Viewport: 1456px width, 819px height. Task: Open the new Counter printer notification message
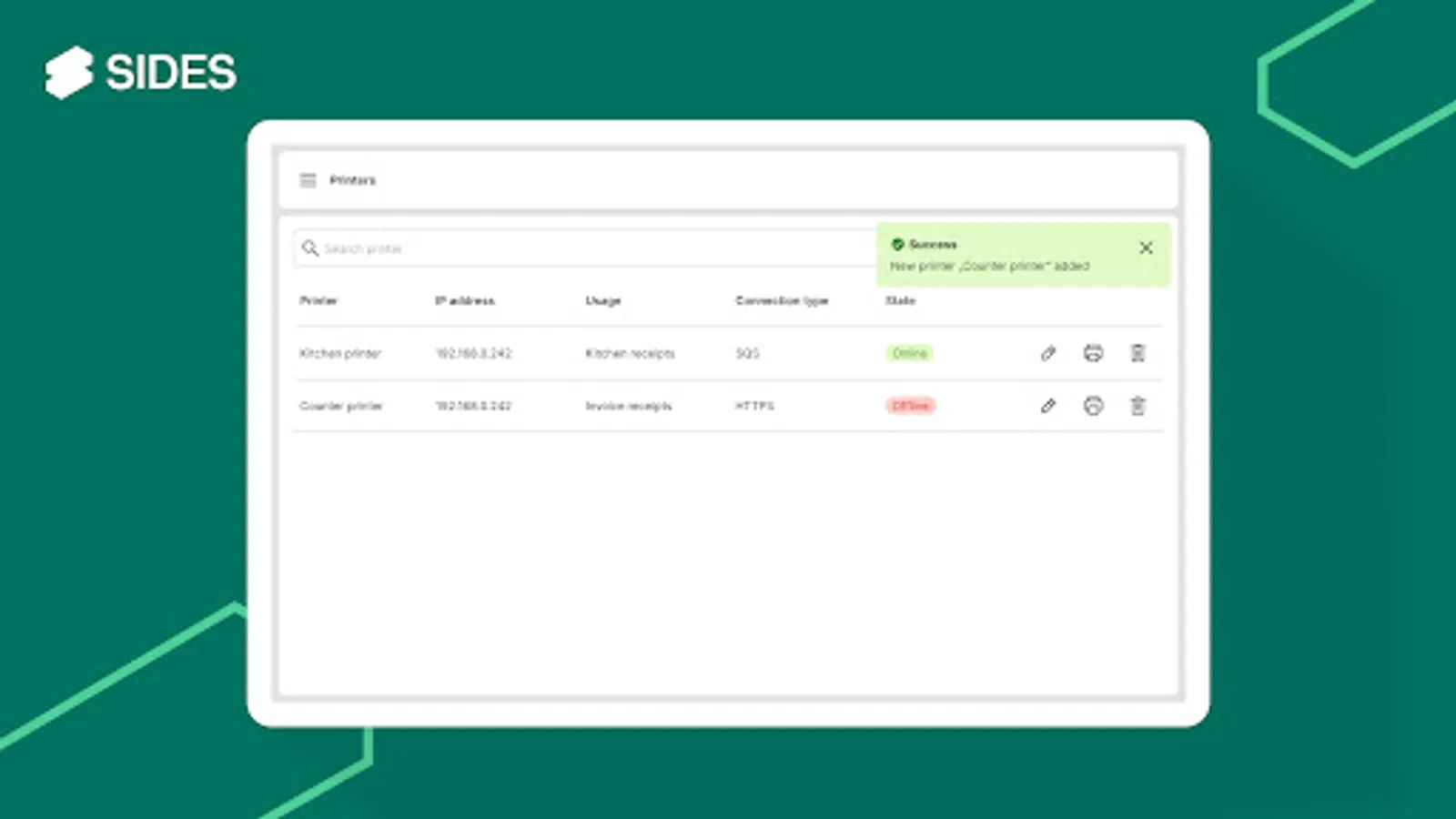point(989,266)
